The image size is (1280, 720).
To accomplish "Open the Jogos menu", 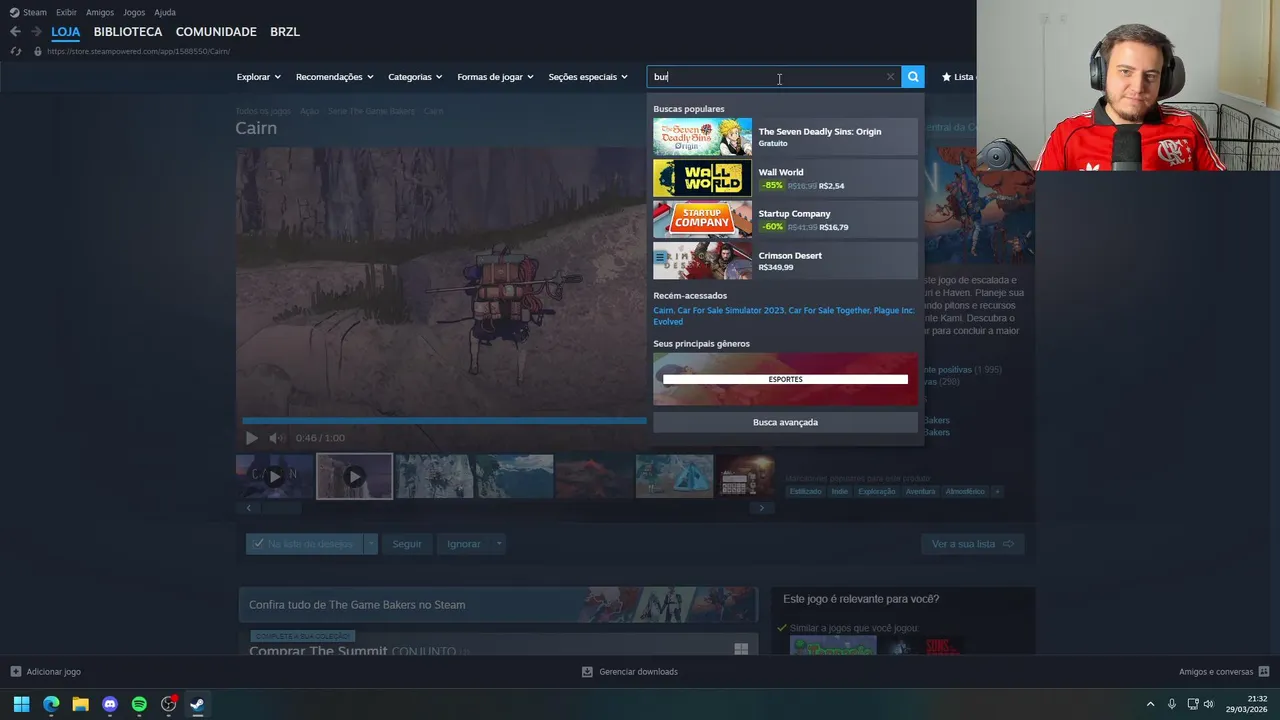I will (134, 12).
